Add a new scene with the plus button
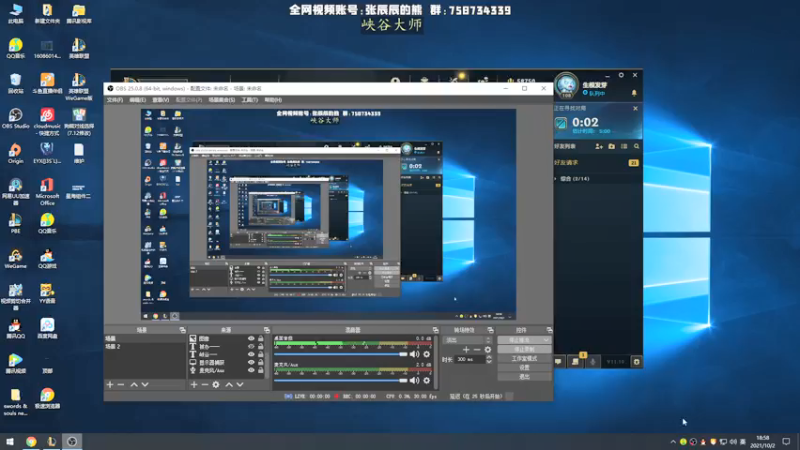The height and width of the screenshot is (450, 800). (x=110, y=385)
